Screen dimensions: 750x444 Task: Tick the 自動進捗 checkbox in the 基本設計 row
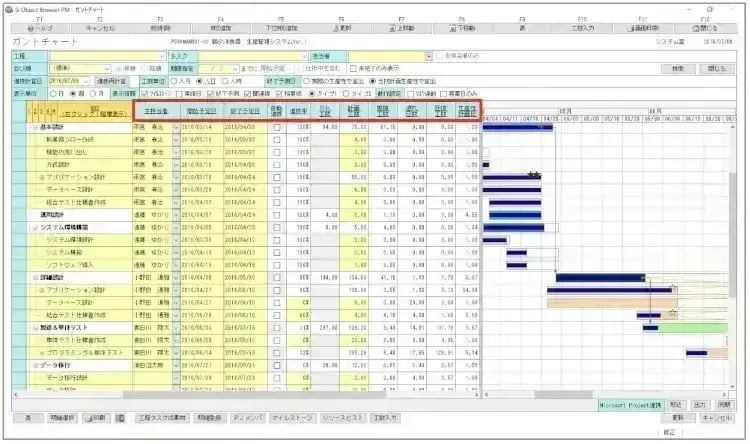pos(276,127)
